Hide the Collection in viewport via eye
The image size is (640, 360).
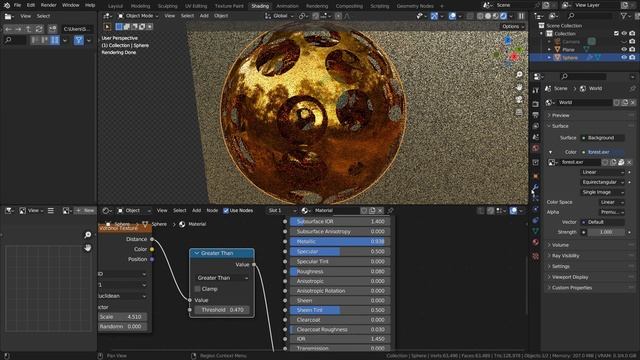624,33
